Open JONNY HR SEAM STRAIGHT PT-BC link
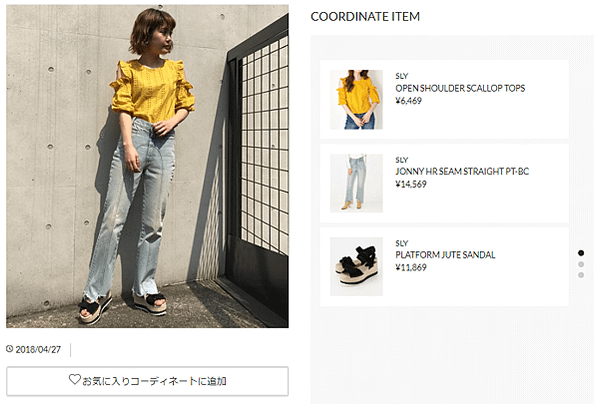 pos(462,171)
